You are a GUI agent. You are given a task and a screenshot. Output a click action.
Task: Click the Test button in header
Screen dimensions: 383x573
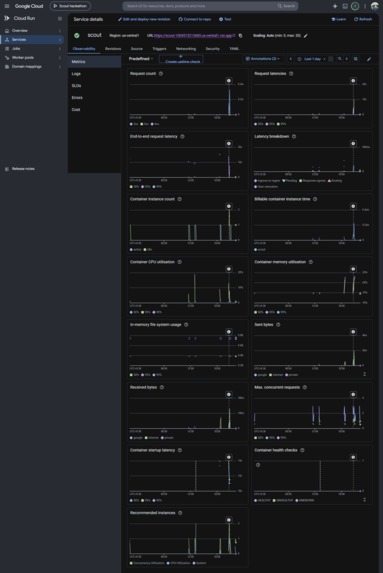[x=225, y=19]
